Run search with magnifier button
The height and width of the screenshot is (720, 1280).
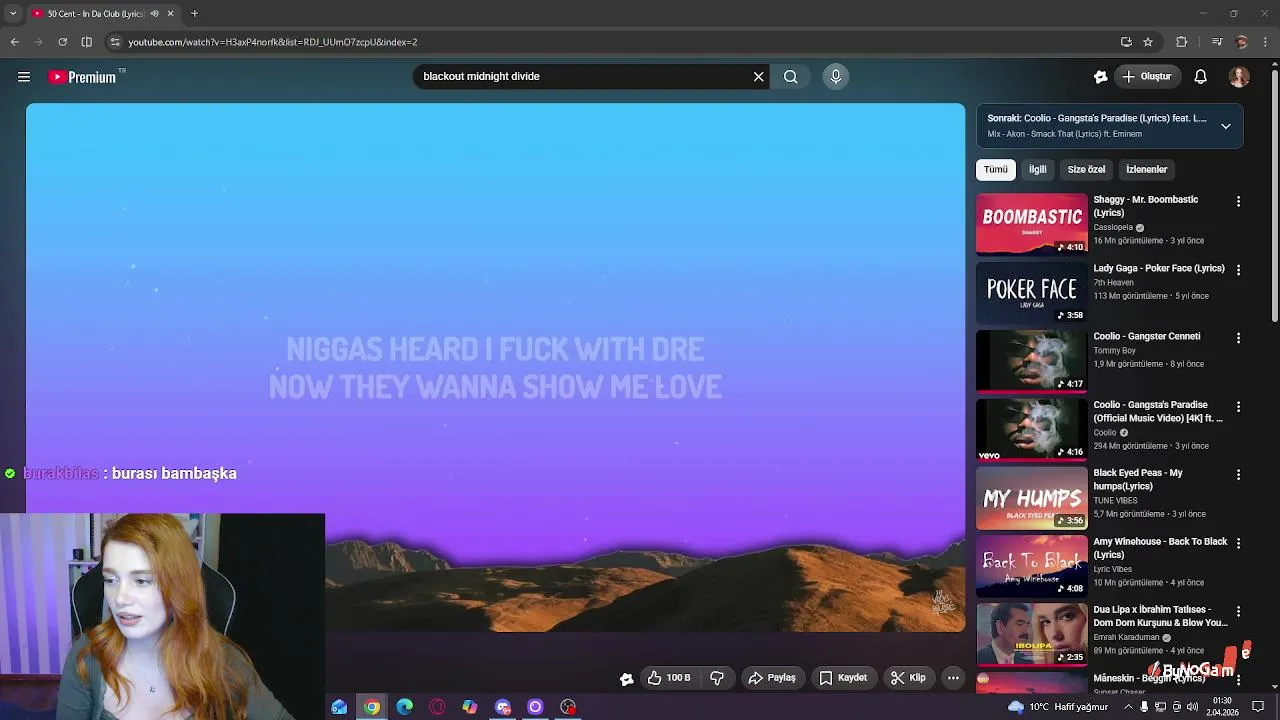click(x=790, y=77)
